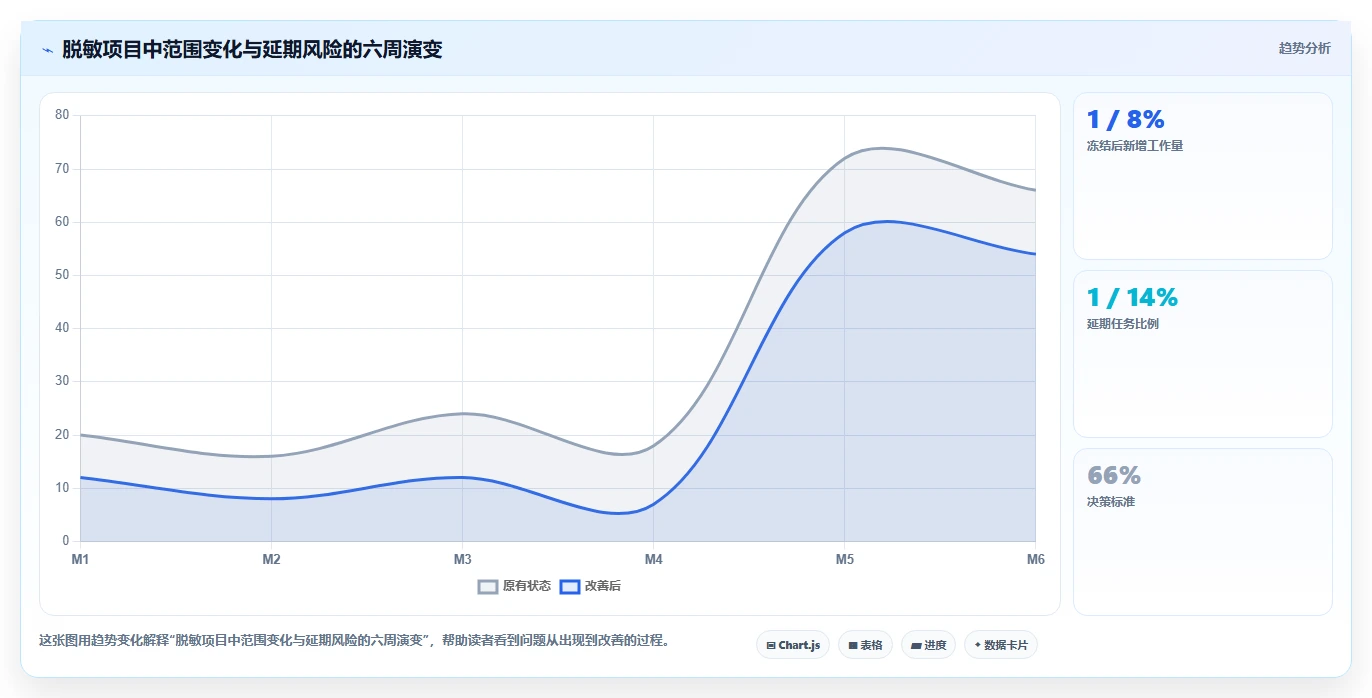1372x698 pixels.
Task: Select the 表格 tag chip
Action: 865,645
